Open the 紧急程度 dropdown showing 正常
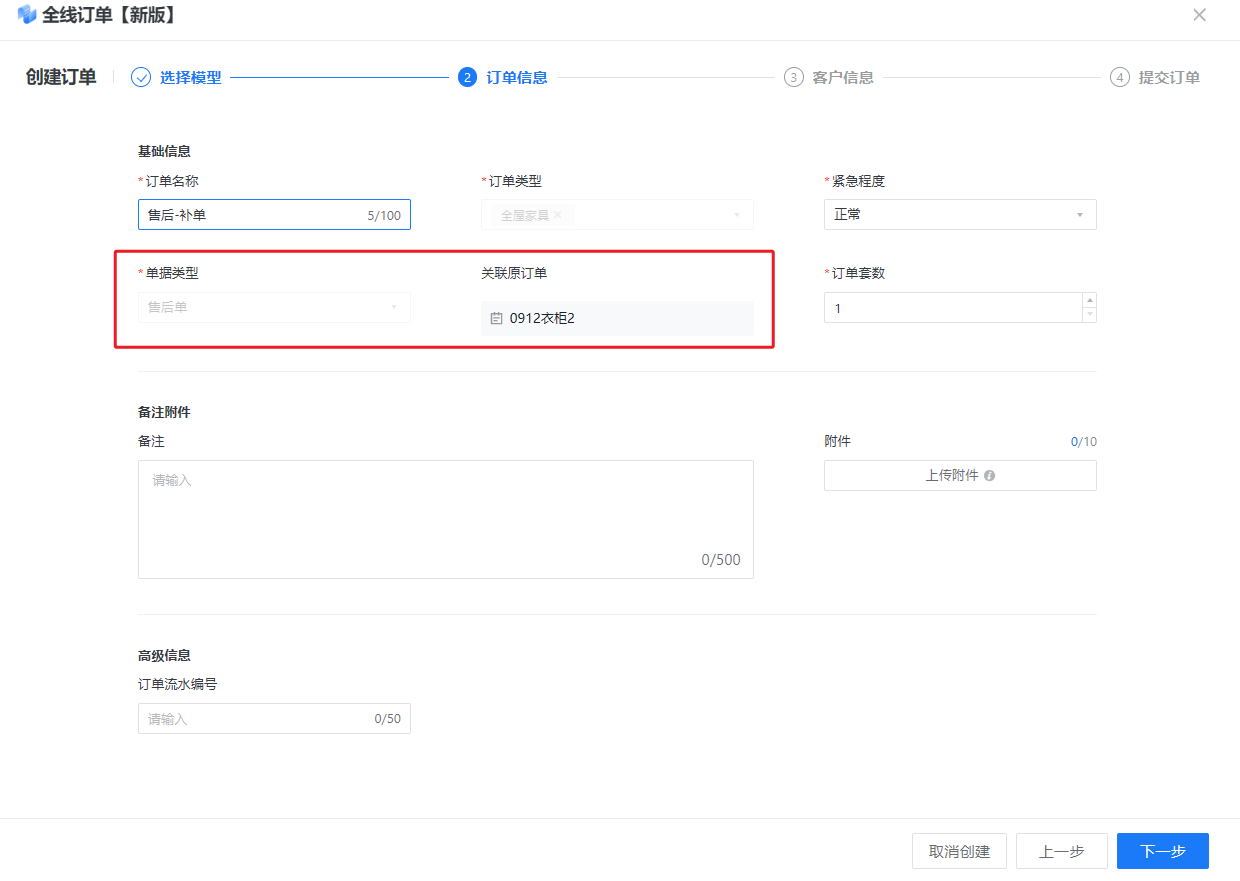1240x881 pixels. (959, 215)
